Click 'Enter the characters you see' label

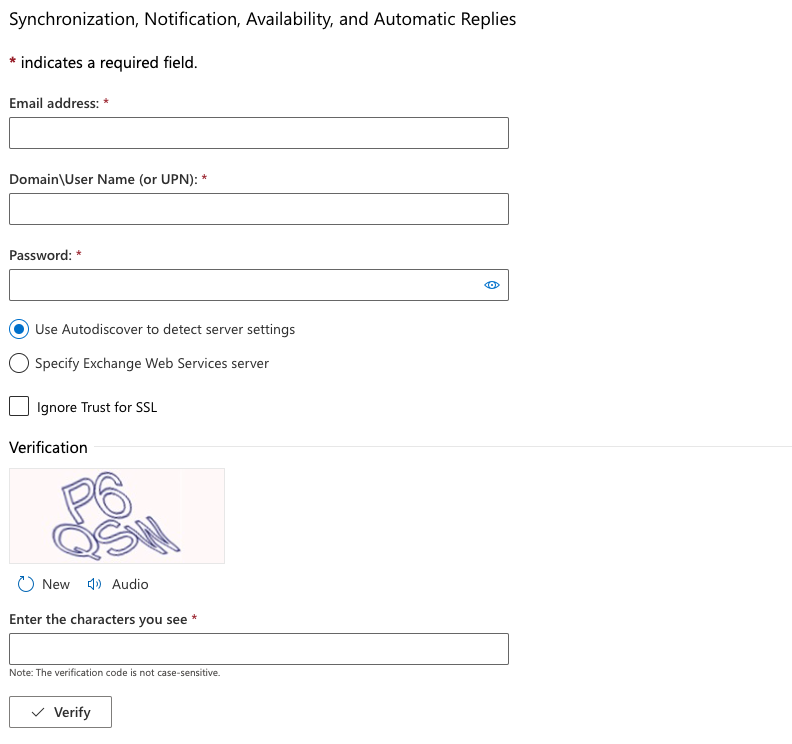[98, 619]
